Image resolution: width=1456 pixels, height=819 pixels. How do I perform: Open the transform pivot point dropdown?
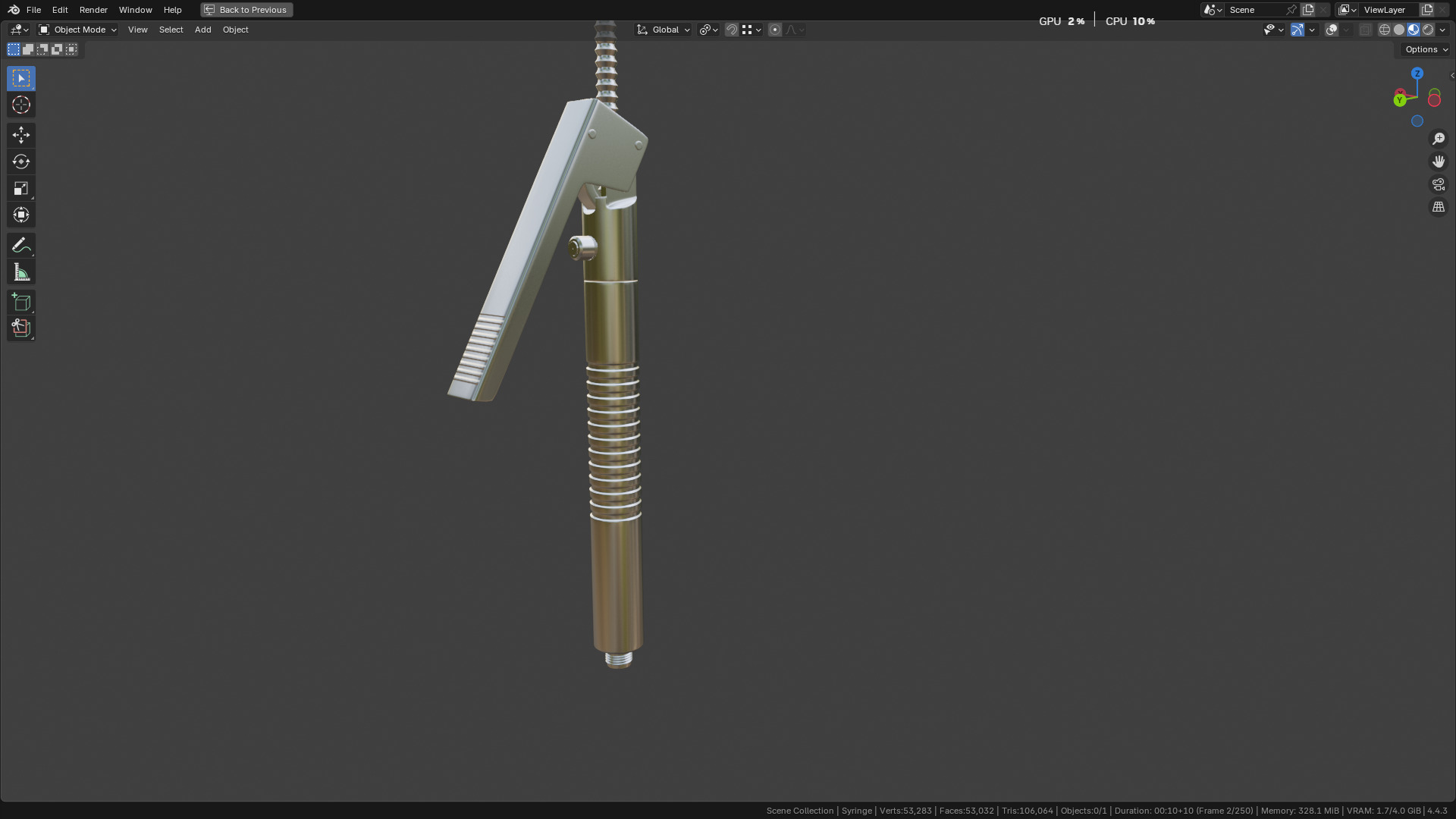(x=708, y=30)
